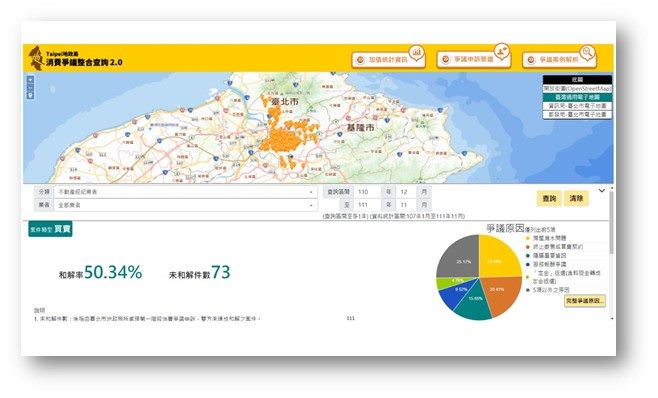658x398 pixels.
Task: Click the 買賣 case type tab
Action: [x=50, y=229]
